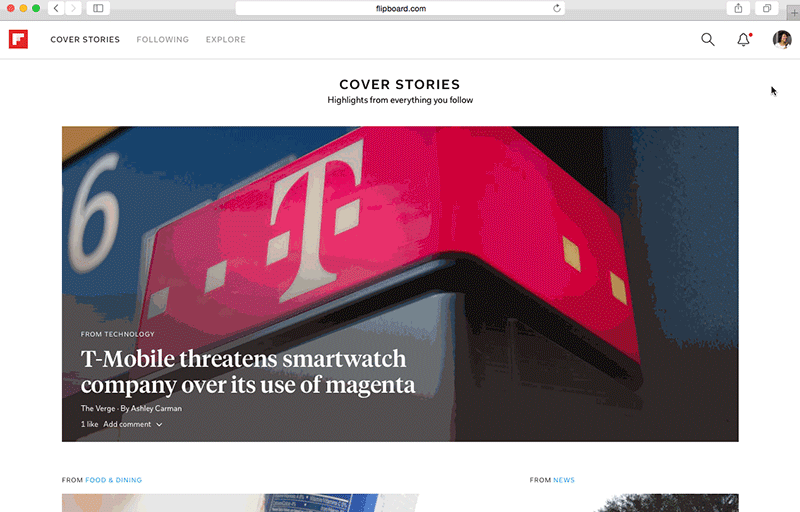The image size is (800, 512).
Task: Open search with the magnifying glass icon
Action: [x=708, y=39]
